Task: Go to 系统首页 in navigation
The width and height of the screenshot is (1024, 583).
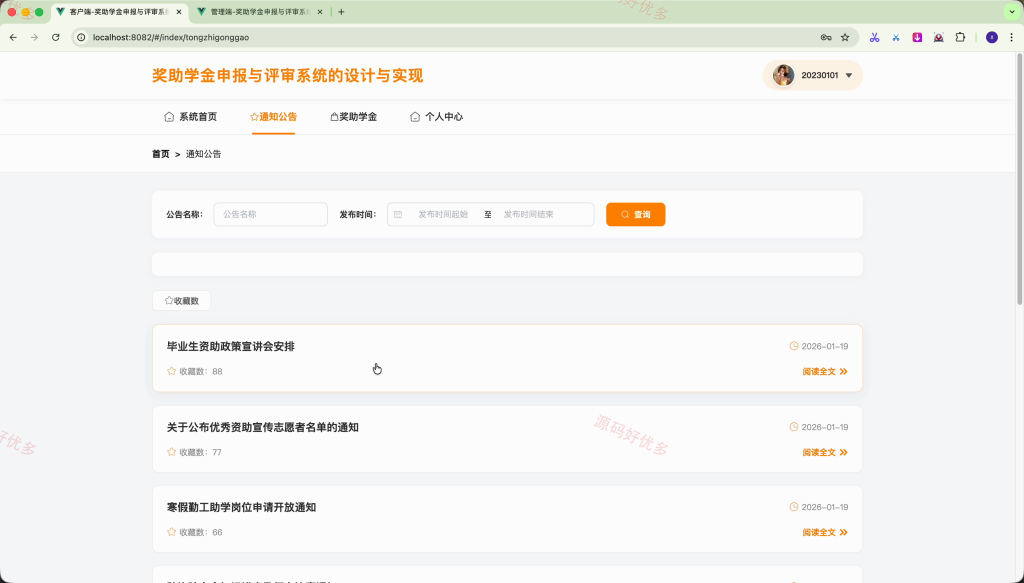Action: click(x=190, y=117)
